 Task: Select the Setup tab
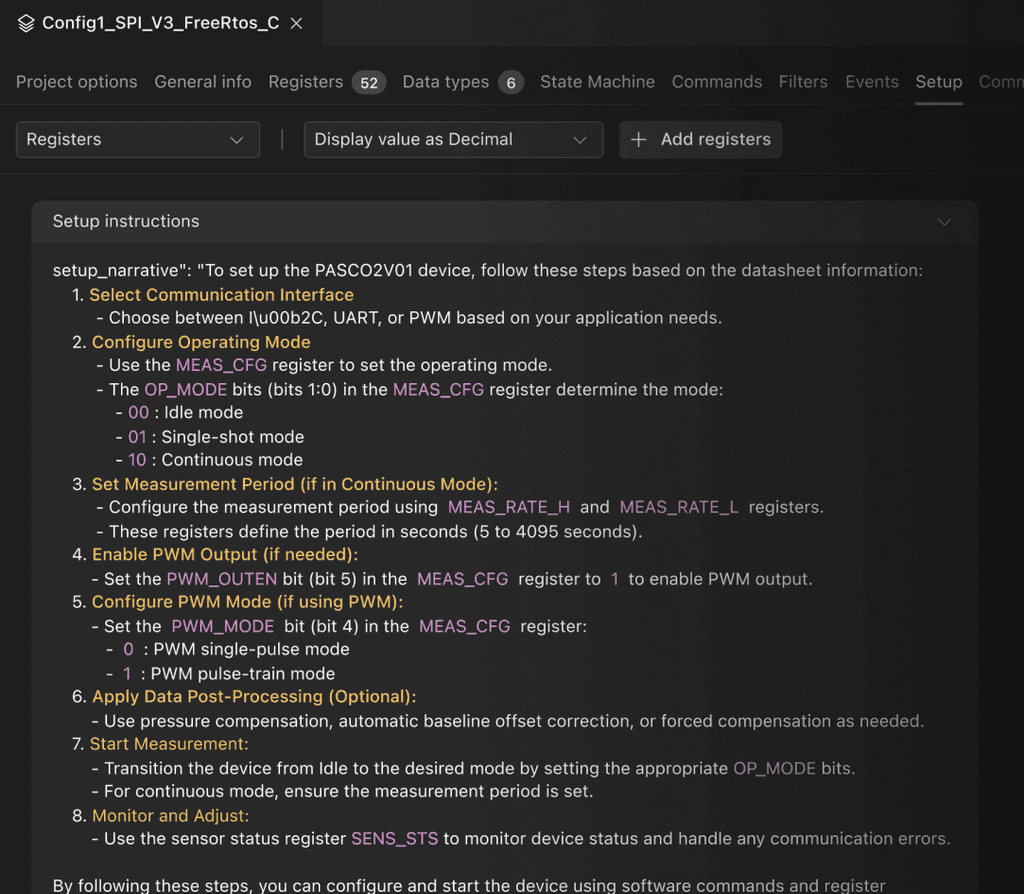pyautogui.click(x=938, y=82)
